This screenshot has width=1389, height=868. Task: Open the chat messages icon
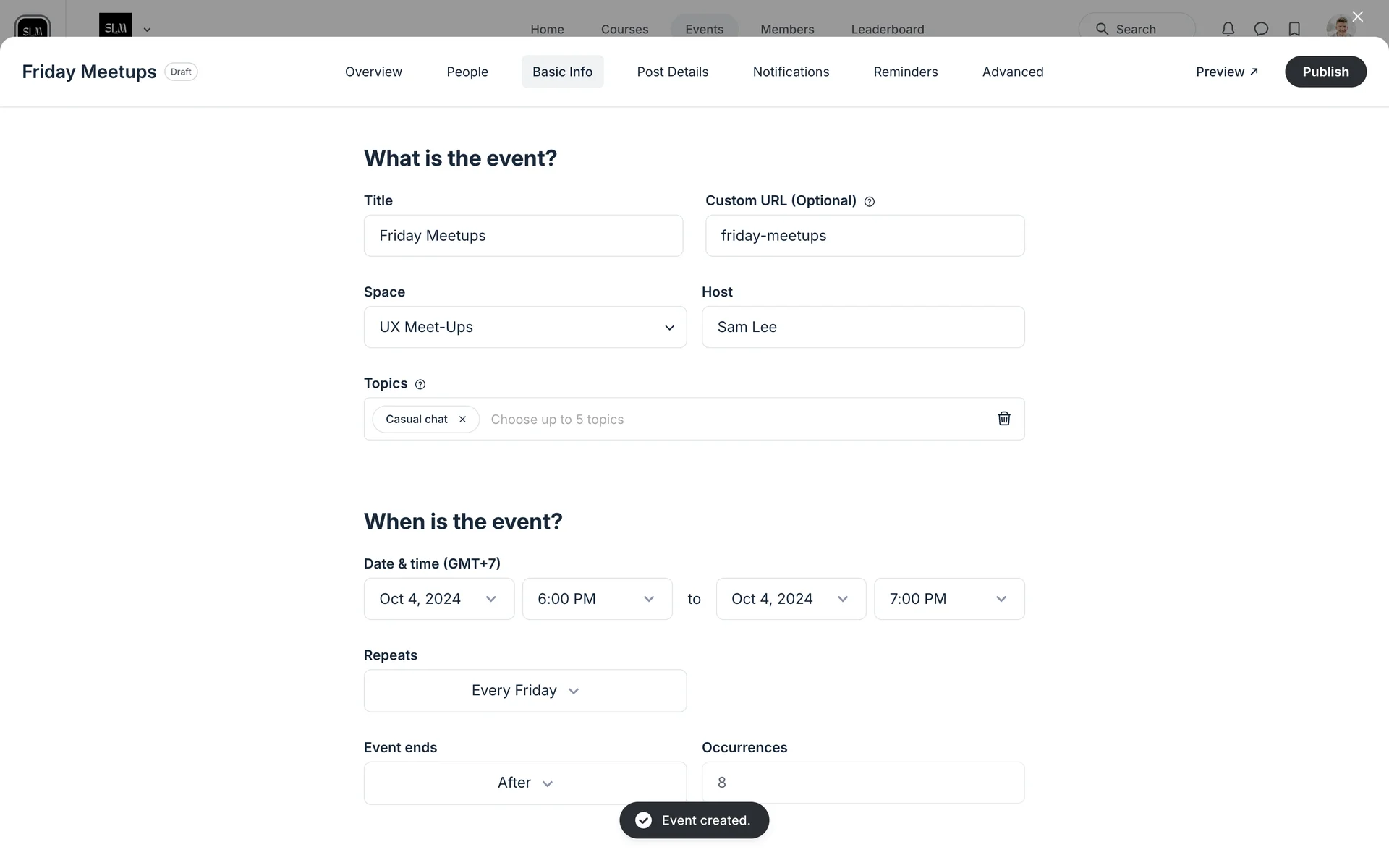point(1261,29)
